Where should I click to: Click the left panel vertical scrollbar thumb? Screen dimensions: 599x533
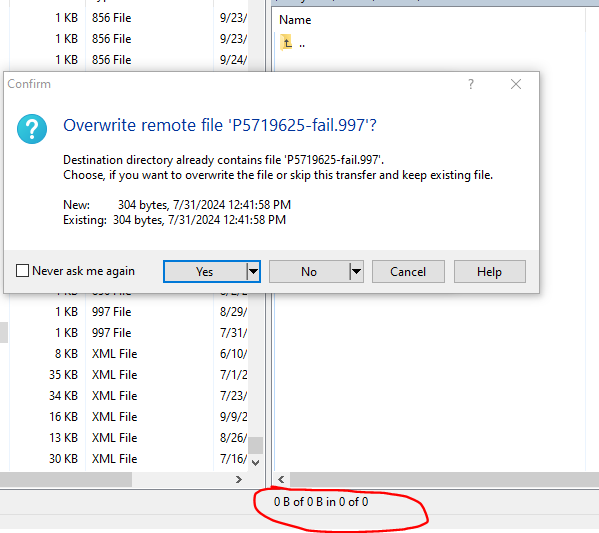[x=256, y=446]
